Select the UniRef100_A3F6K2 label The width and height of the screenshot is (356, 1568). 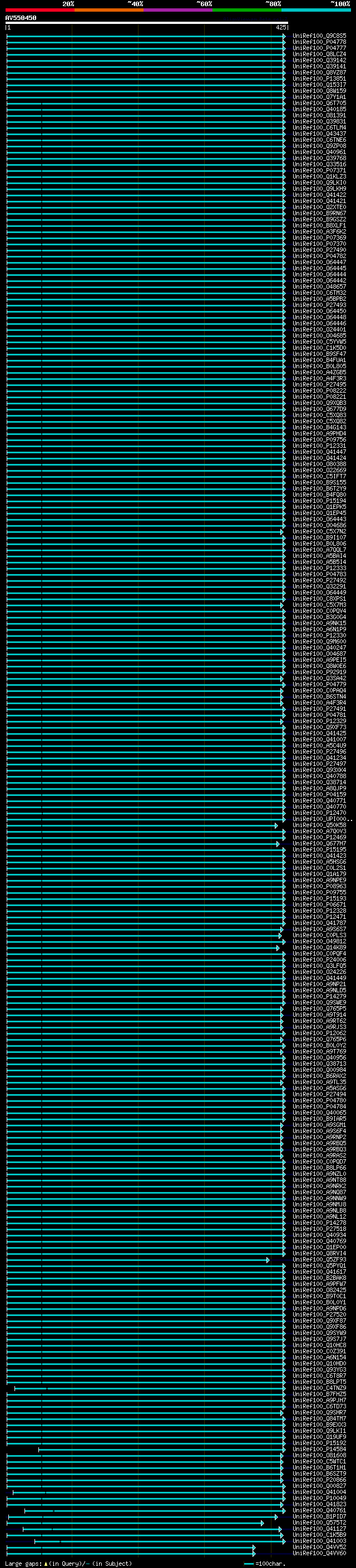point(319,232)
